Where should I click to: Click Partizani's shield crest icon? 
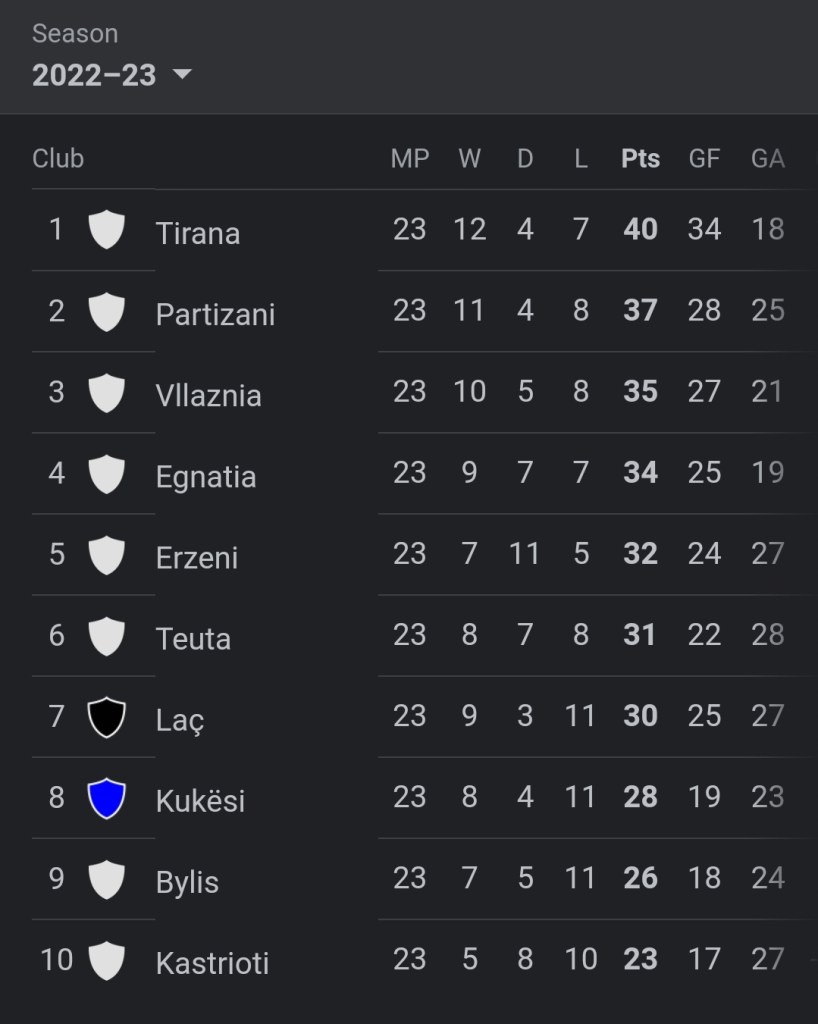click(x=106, y=311)
